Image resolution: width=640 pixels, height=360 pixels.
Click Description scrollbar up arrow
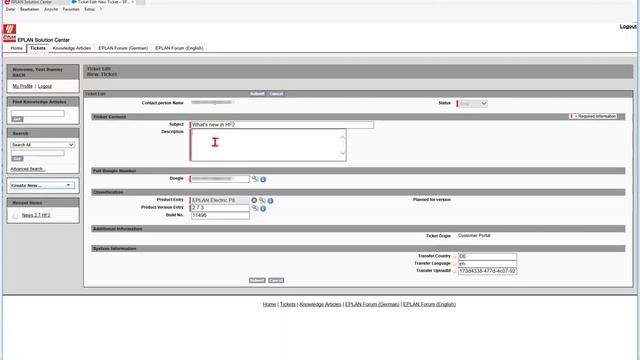tap(343, 137)
